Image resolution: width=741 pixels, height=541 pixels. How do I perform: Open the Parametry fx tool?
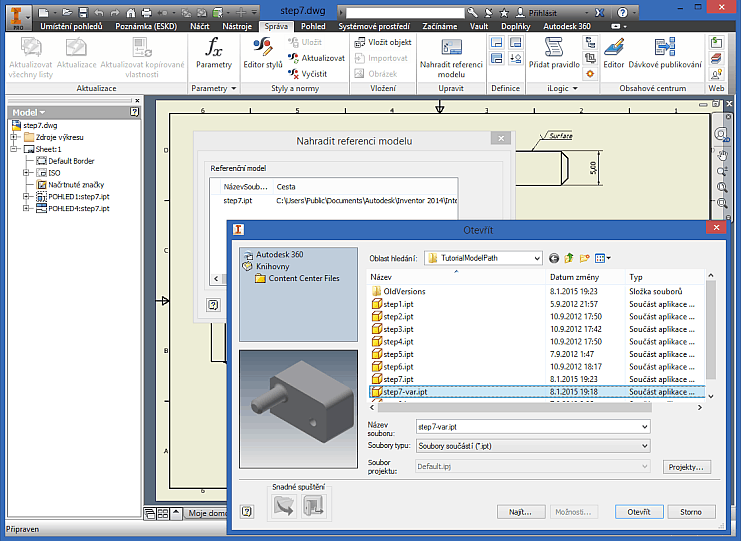point(214,53)
